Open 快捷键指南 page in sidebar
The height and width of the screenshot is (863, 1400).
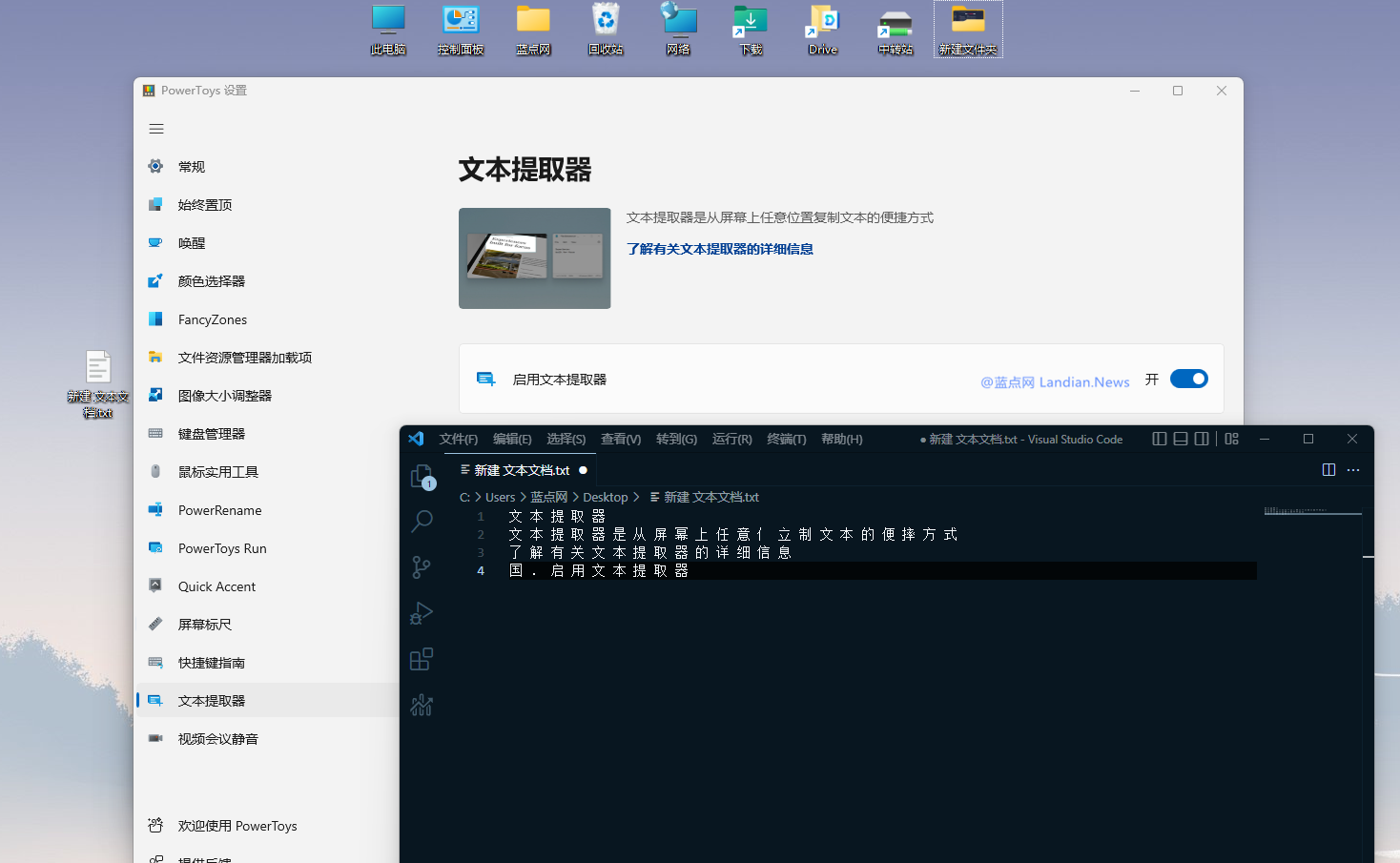[x=266, y=663]
